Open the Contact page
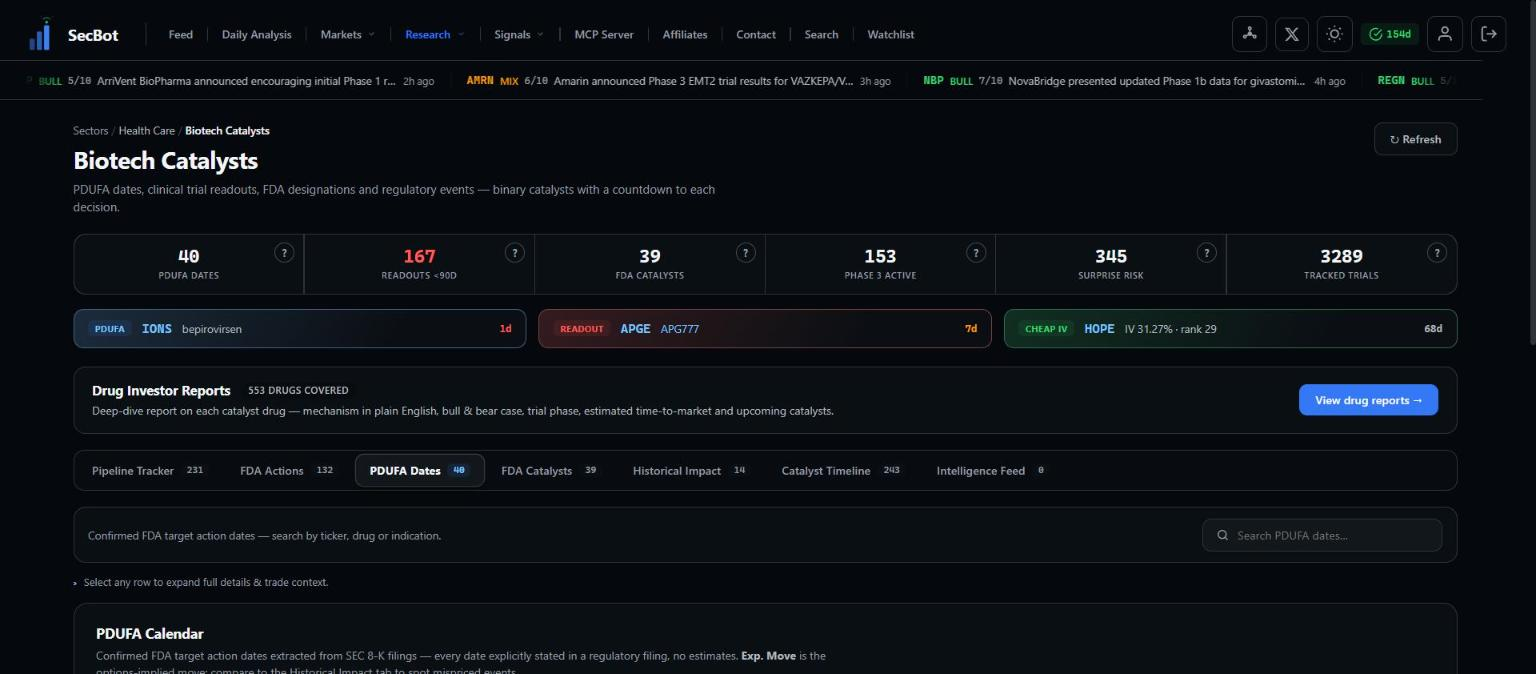This screenshot has width=1536, height=674. 756,34
